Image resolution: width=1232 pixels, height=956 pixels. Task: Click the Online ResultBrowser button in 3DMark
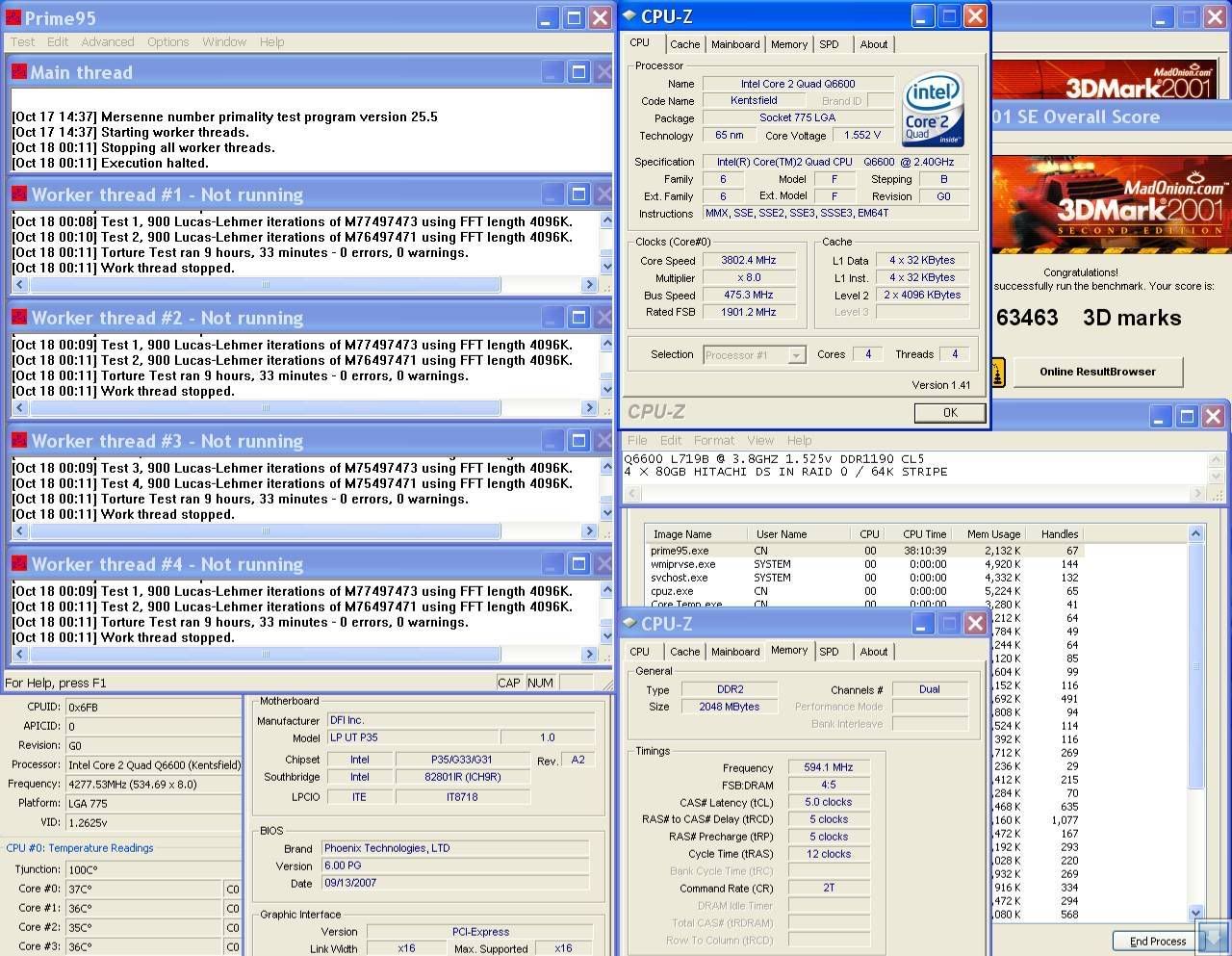1097,372
